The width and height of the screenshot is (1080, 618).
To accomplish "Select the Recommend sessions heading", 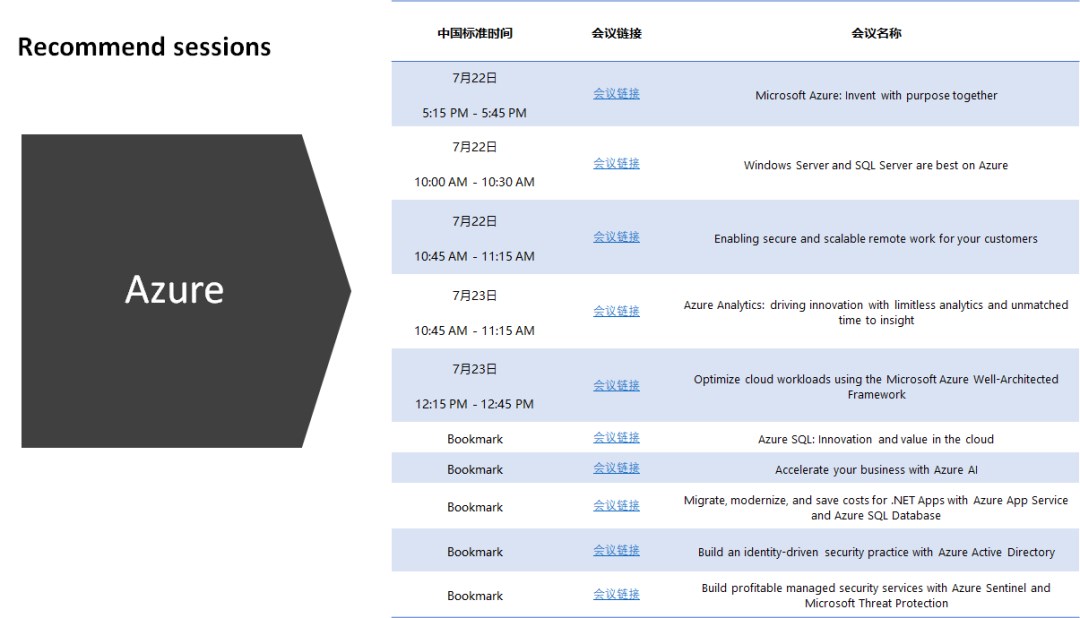I will (x=144, y=47).
